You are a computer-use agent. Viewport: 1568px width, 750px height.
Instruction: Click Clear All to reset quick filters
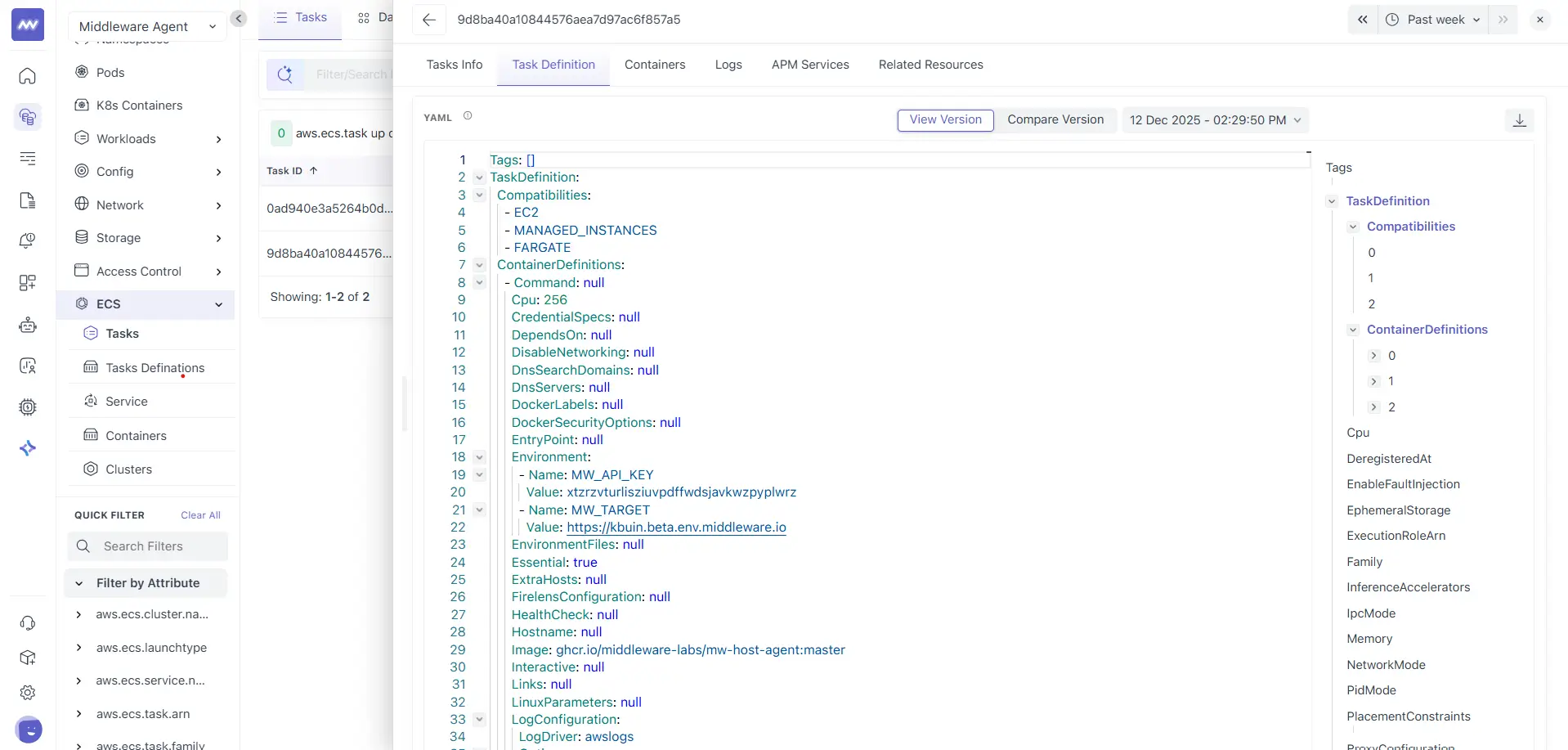tap(200, 515)
